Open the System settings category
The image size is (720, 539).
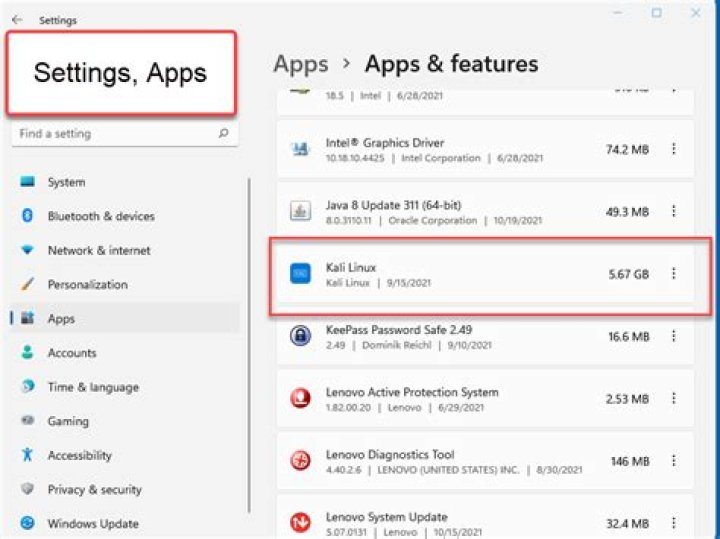(124, 182)
